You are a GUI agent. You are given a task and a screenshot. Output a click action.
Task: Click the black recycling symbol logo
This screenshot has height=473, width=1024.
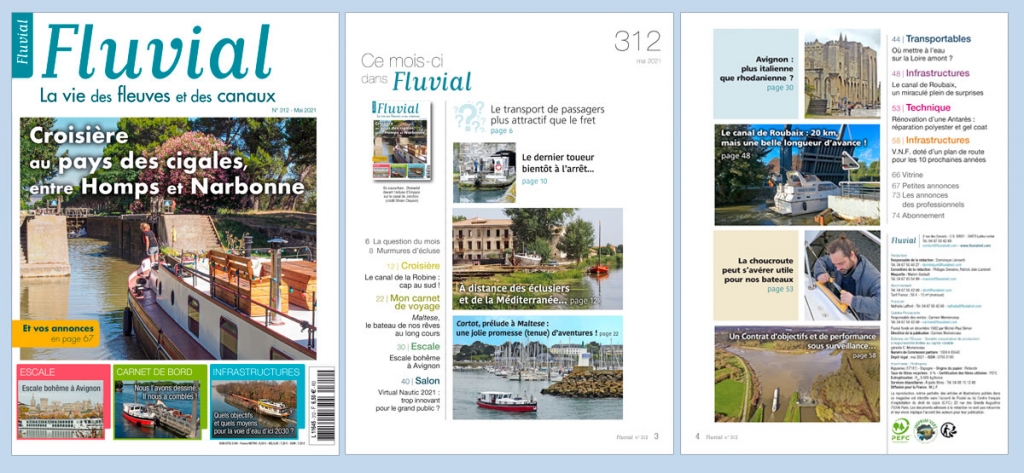click(948, 429)
